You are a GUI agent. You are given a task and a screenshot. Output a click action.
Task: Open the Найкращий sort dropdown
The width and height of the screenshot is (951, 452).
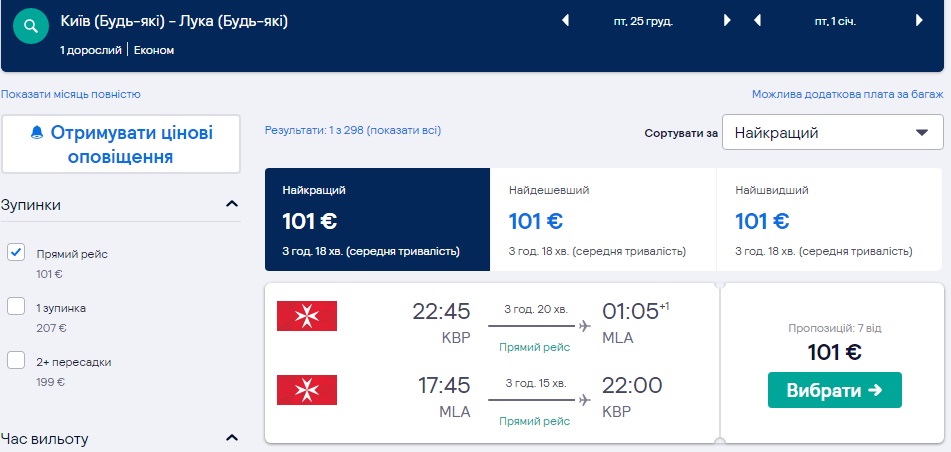tap(832, 133)
